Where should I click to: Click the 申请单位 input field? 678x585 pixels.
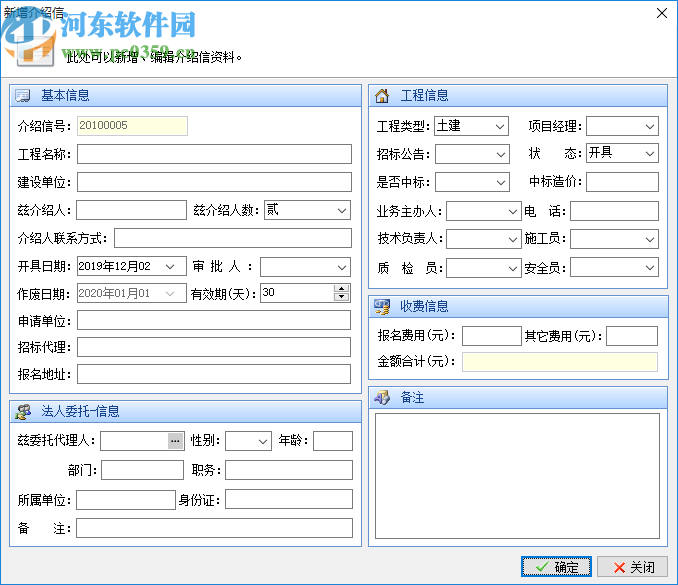click(214, 320)
